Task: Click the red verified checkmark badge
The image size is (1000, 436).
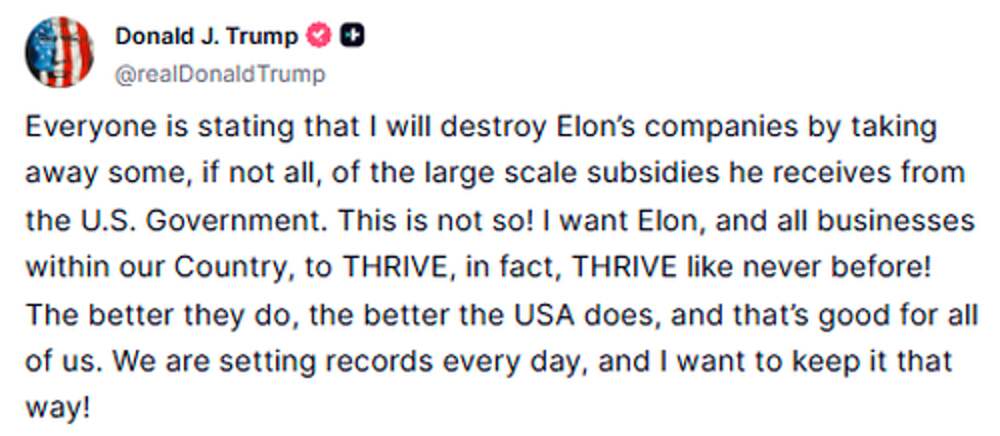Action: pyautogui.click(x=320, y=36)
